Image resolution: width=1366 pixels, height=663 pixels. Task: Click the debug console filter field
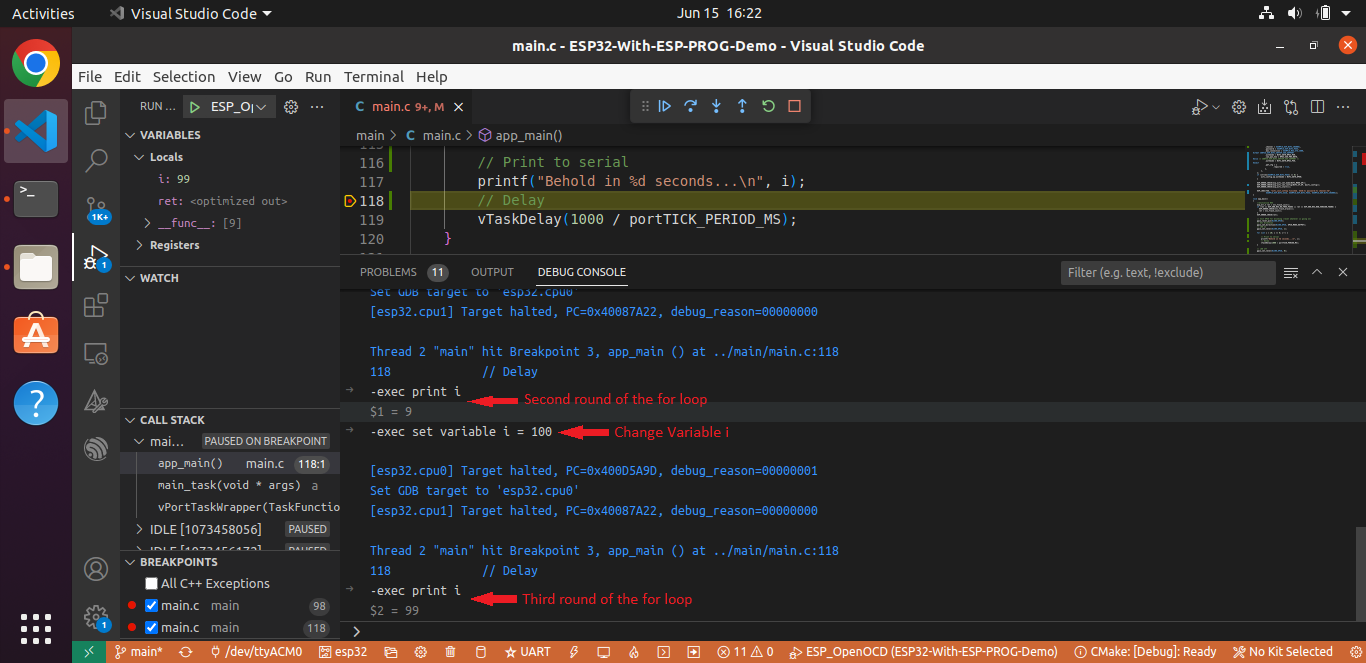point(1168,272)
